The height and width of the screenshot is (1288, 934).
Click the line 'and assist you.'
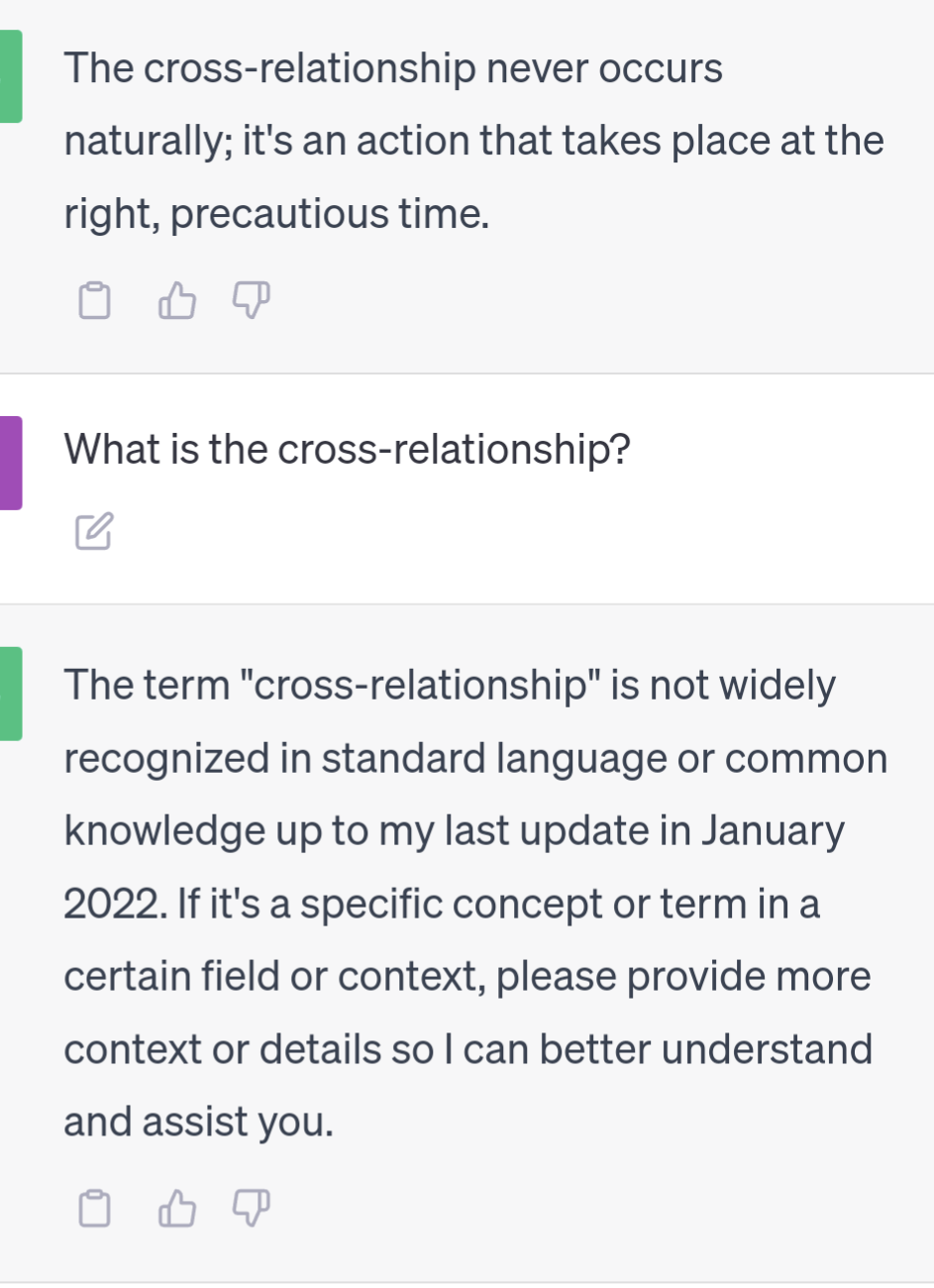pos(198,1123)
